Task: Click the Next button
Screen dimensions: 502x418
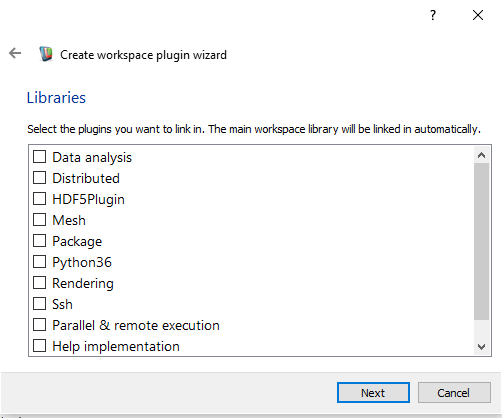Action: pos(373,393)
